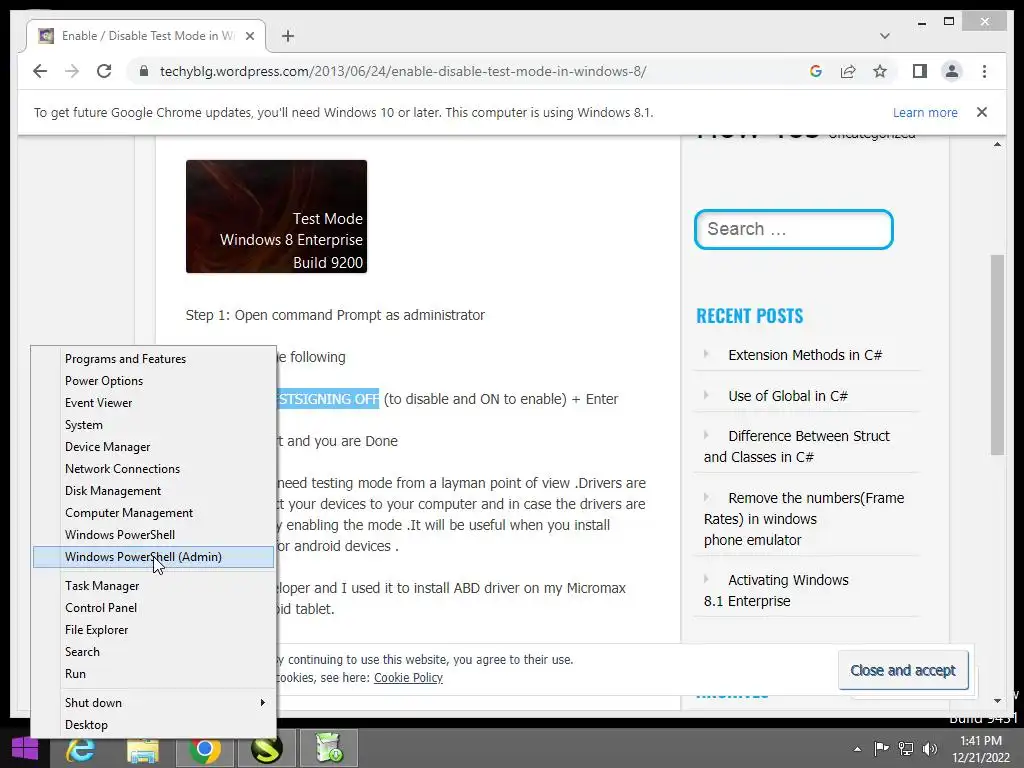The image size is (1024, 768).
Task: Select Network Connections menu entry
Action: point(153,469)
